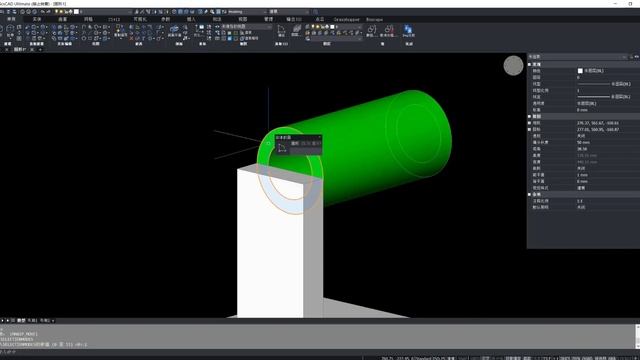
Task: Toggle the layer light bulb in ribbon layer dropdown
Action: pyautogui.click(x=313, y=27)
